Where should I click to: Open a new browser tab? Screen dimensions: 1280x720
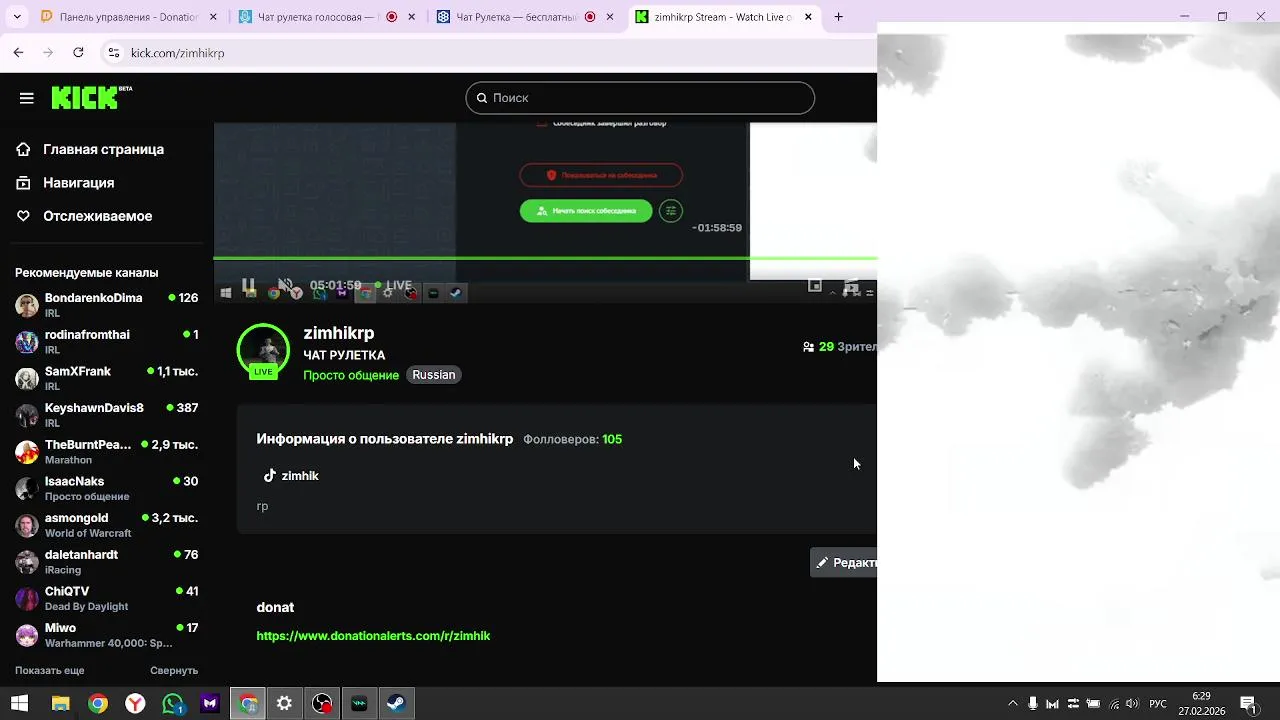[839, 17]
